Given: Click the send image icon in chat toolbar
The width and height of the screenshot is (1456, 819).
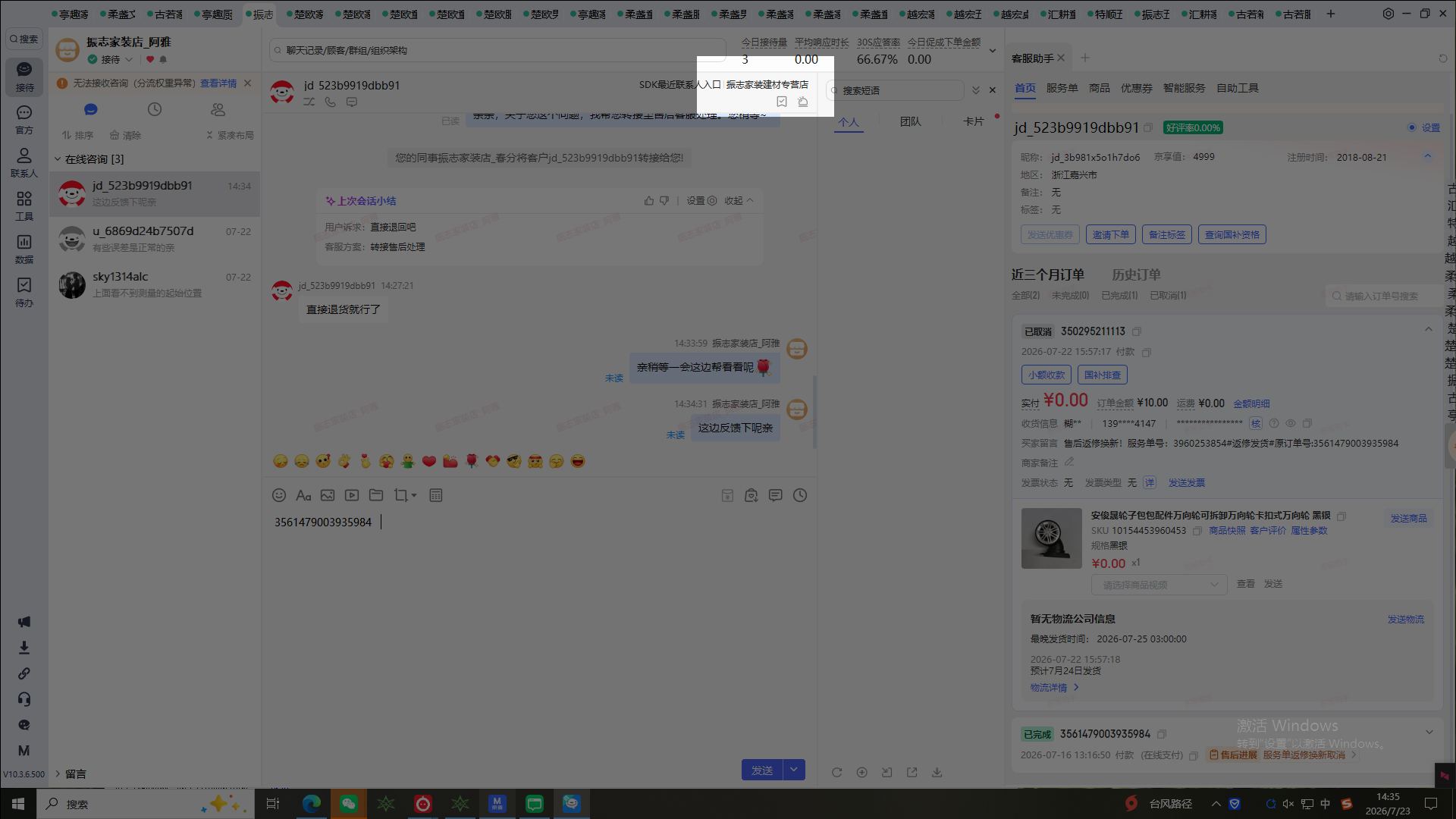Looking at the screenshot, I should coord(328,495).
